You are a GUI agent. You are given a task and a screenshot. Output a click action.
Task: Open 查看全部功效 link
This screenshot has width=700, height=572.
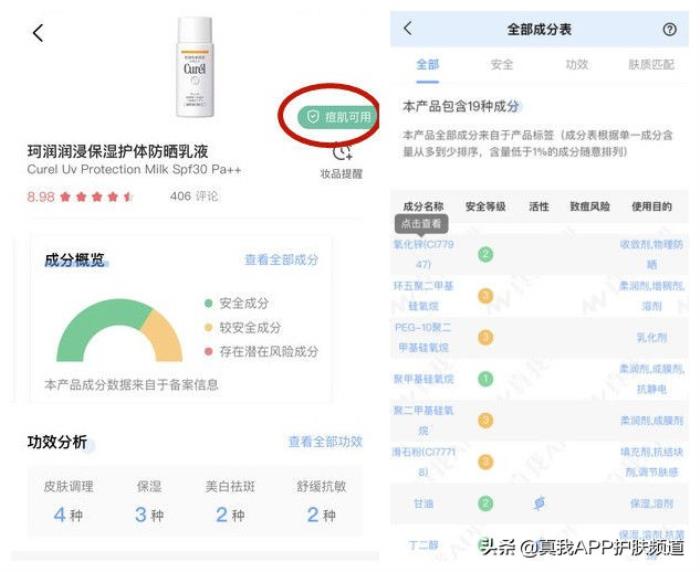tap(325, 441)
